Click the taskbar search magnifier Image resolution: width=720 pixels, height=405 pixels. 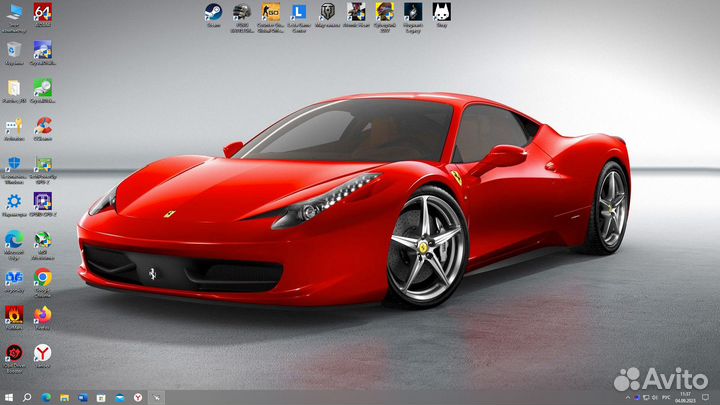[27, 398]
